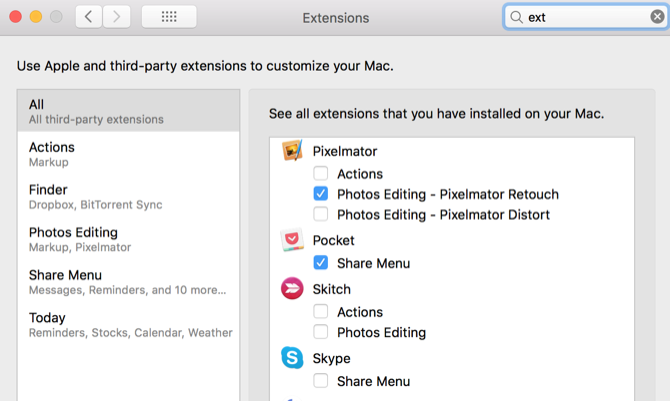Disable Pocket Share Menu checkbox
The width and height of the screenshot is (670, 401).
[x=321, y=263]
